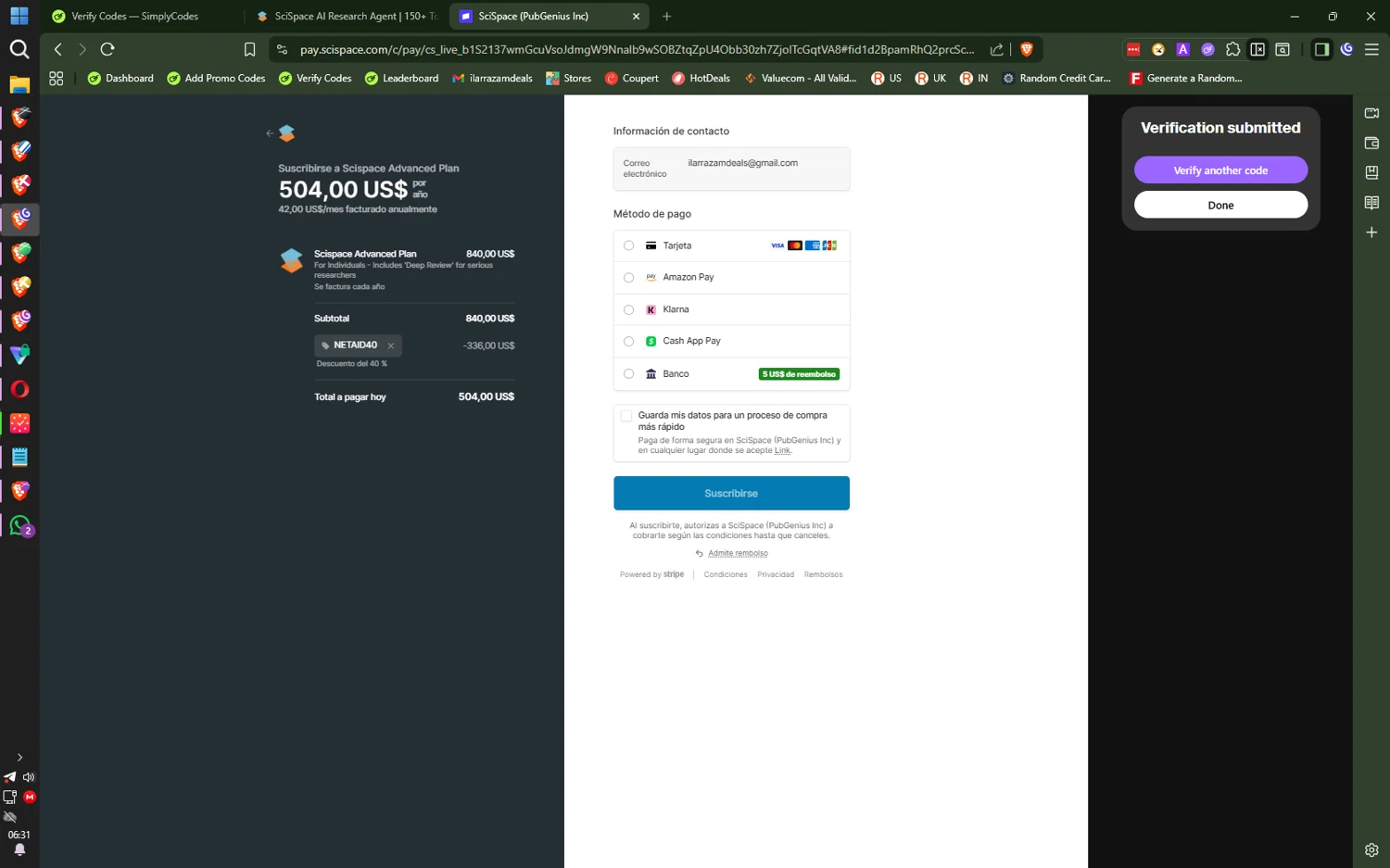Viewport: 1390px width, 868px height.
Task: Open the bookmarks apps grid icon
Action: (57, 78)
